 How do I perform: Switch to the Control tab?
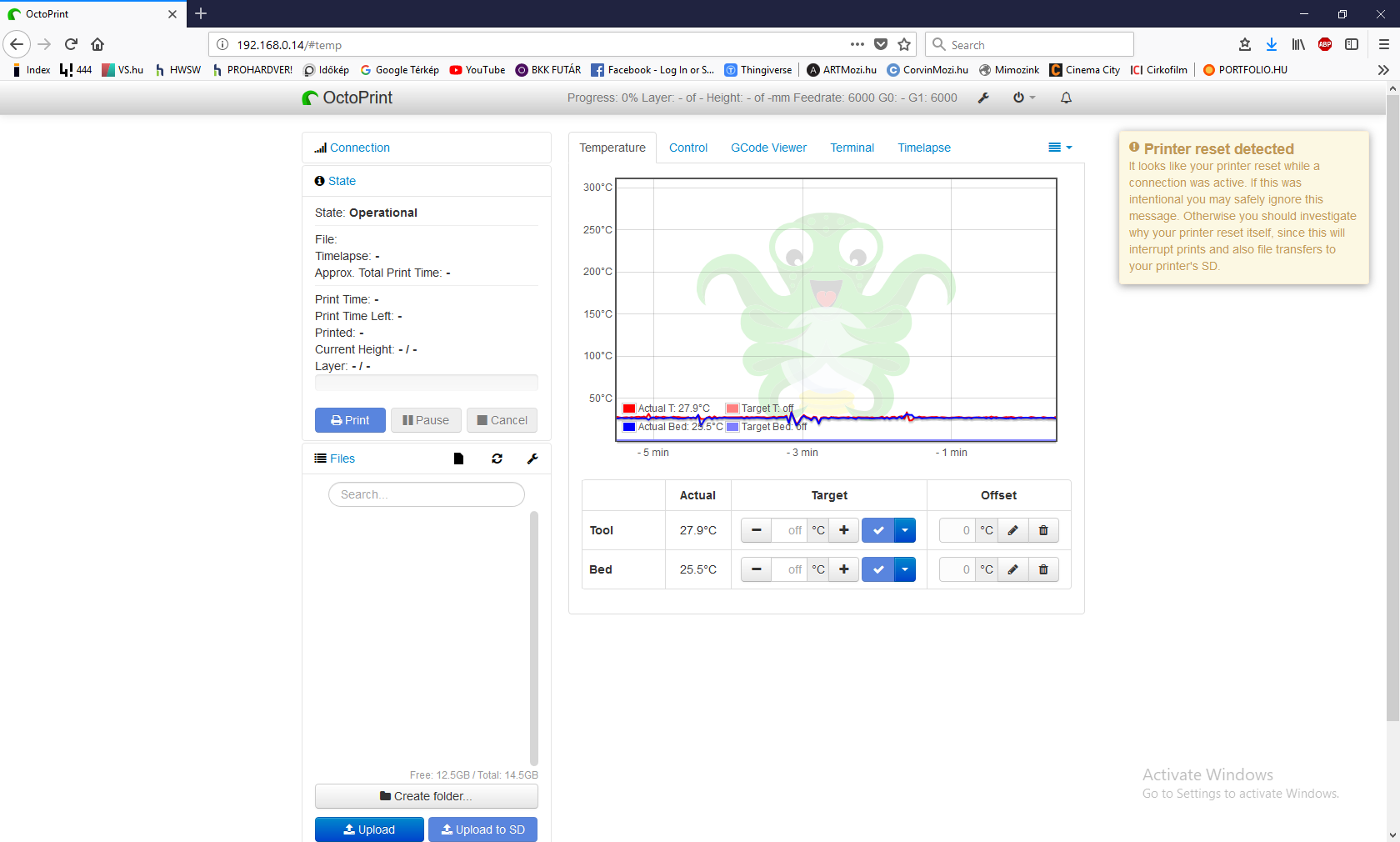(688, 148)
